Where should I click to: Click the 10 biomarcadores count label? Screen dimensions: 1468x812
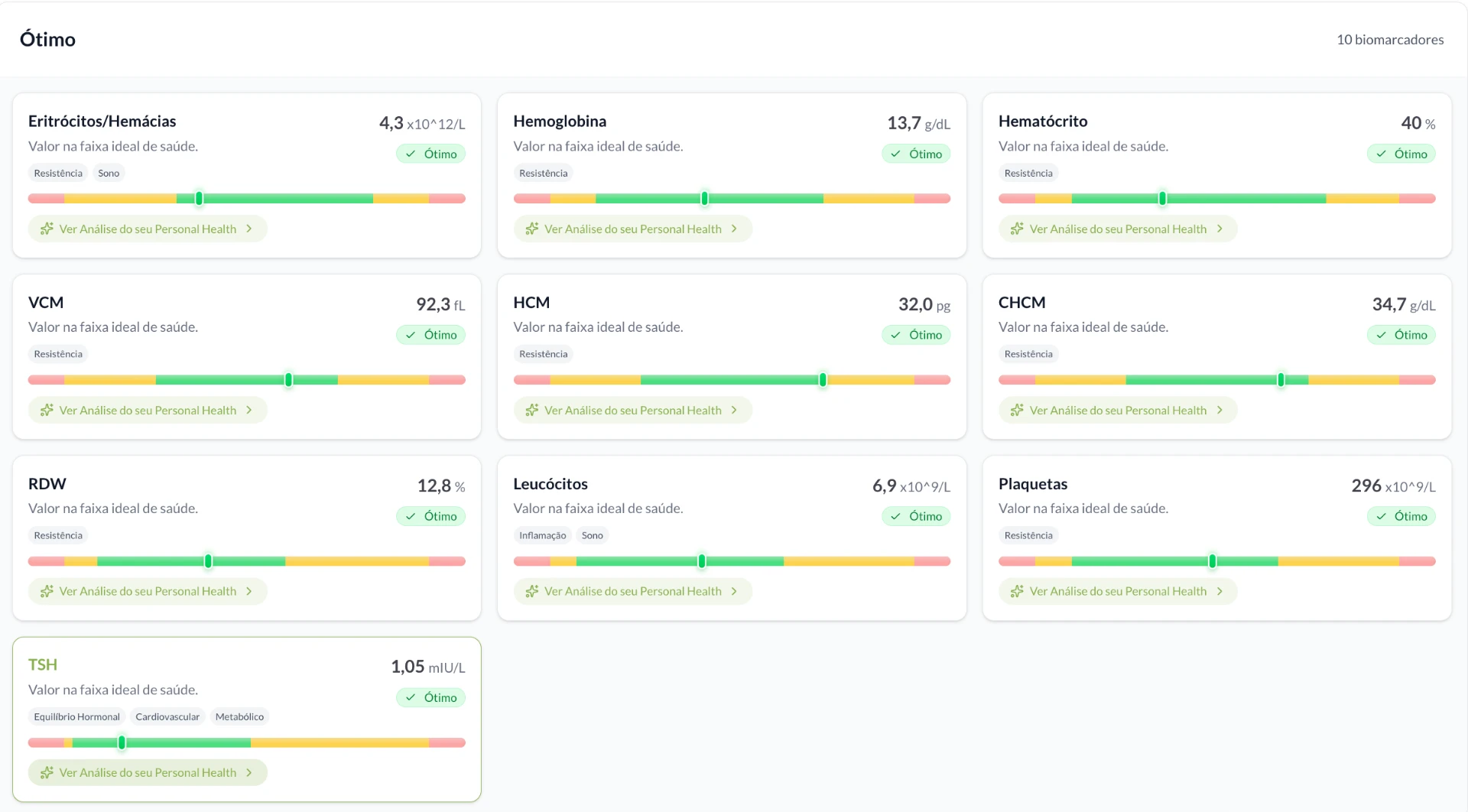[1390, 39]
